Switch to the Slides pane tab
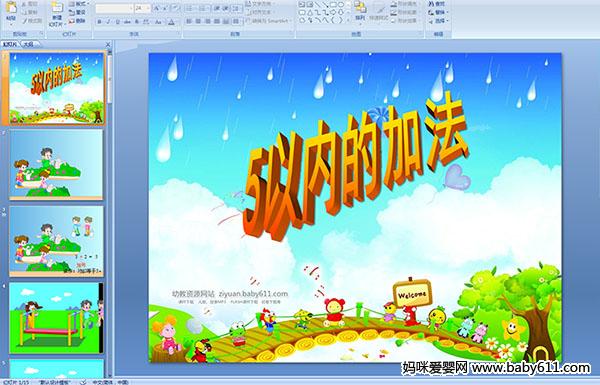This screenshot has height=385, width=600. 10,44
